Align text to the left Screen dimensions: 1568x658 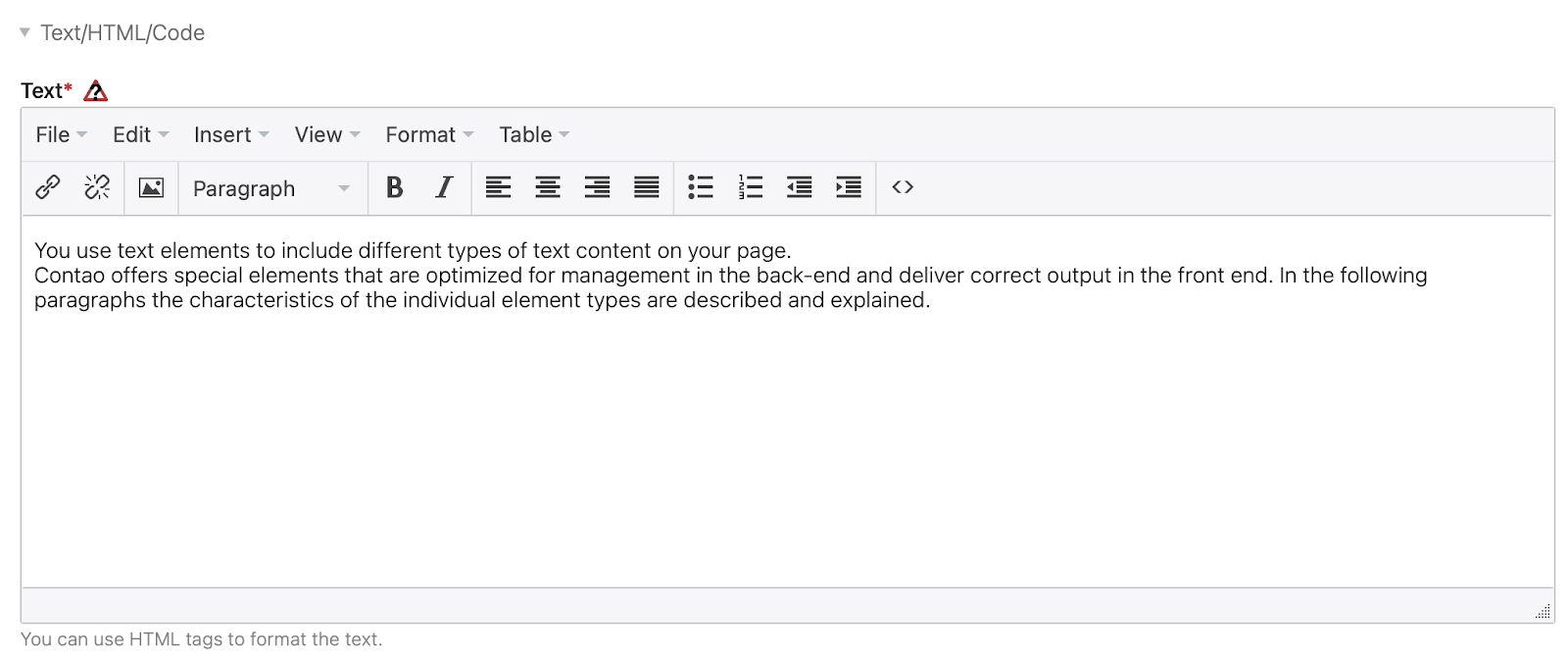tap(499, 187)
